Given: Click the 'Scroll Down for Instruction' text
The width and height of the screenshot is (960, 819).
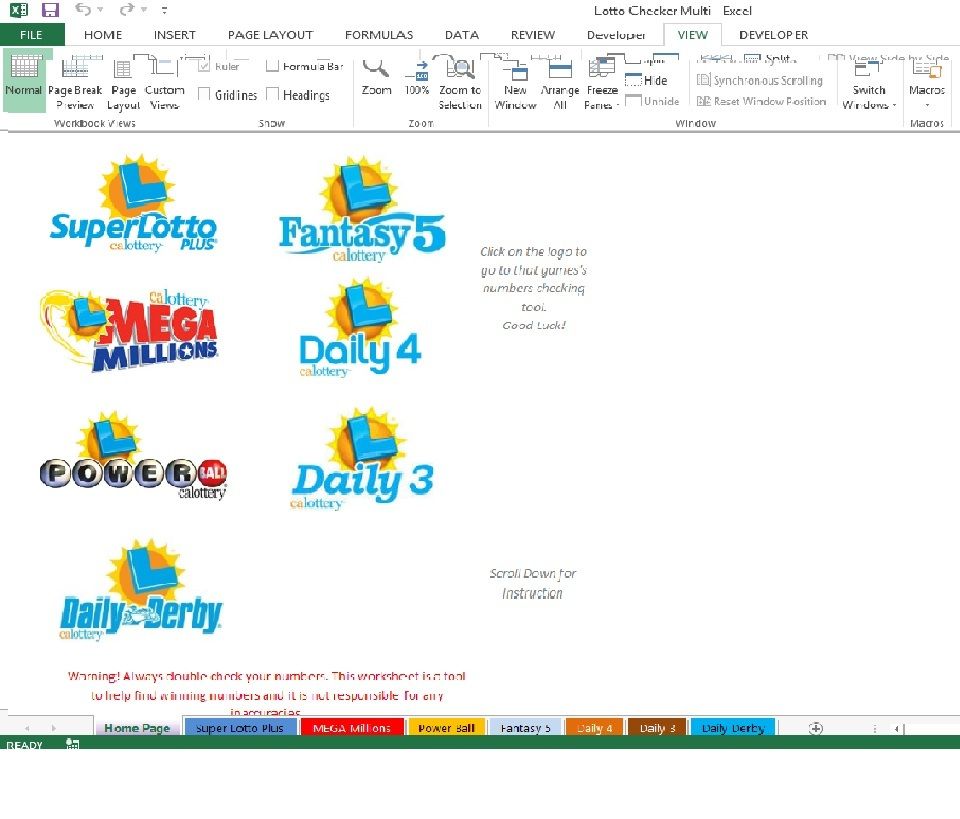Looking at the screenshot, I should 533,583.
